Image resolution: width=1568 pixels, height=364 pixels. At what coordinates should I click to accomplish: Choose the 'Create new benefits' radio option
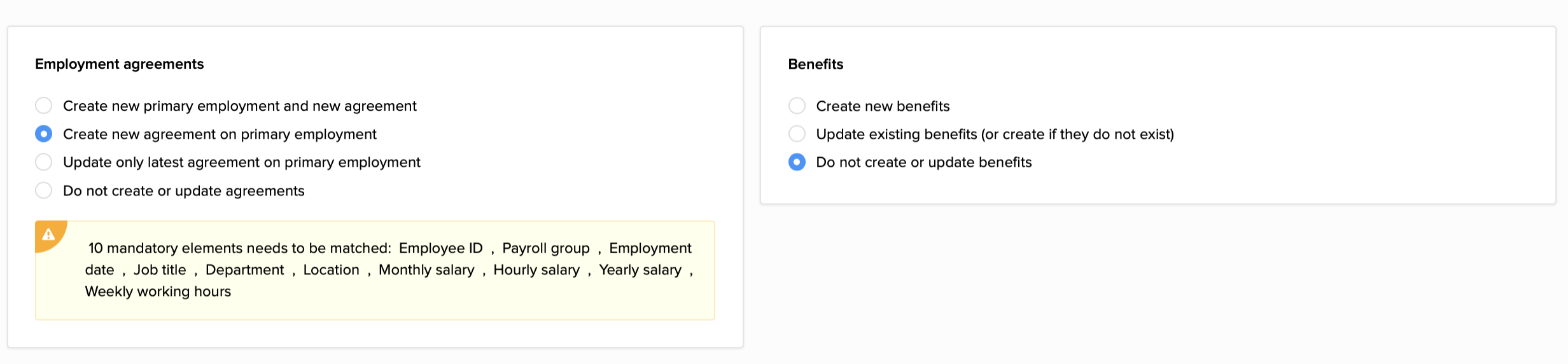pos(797,106)
